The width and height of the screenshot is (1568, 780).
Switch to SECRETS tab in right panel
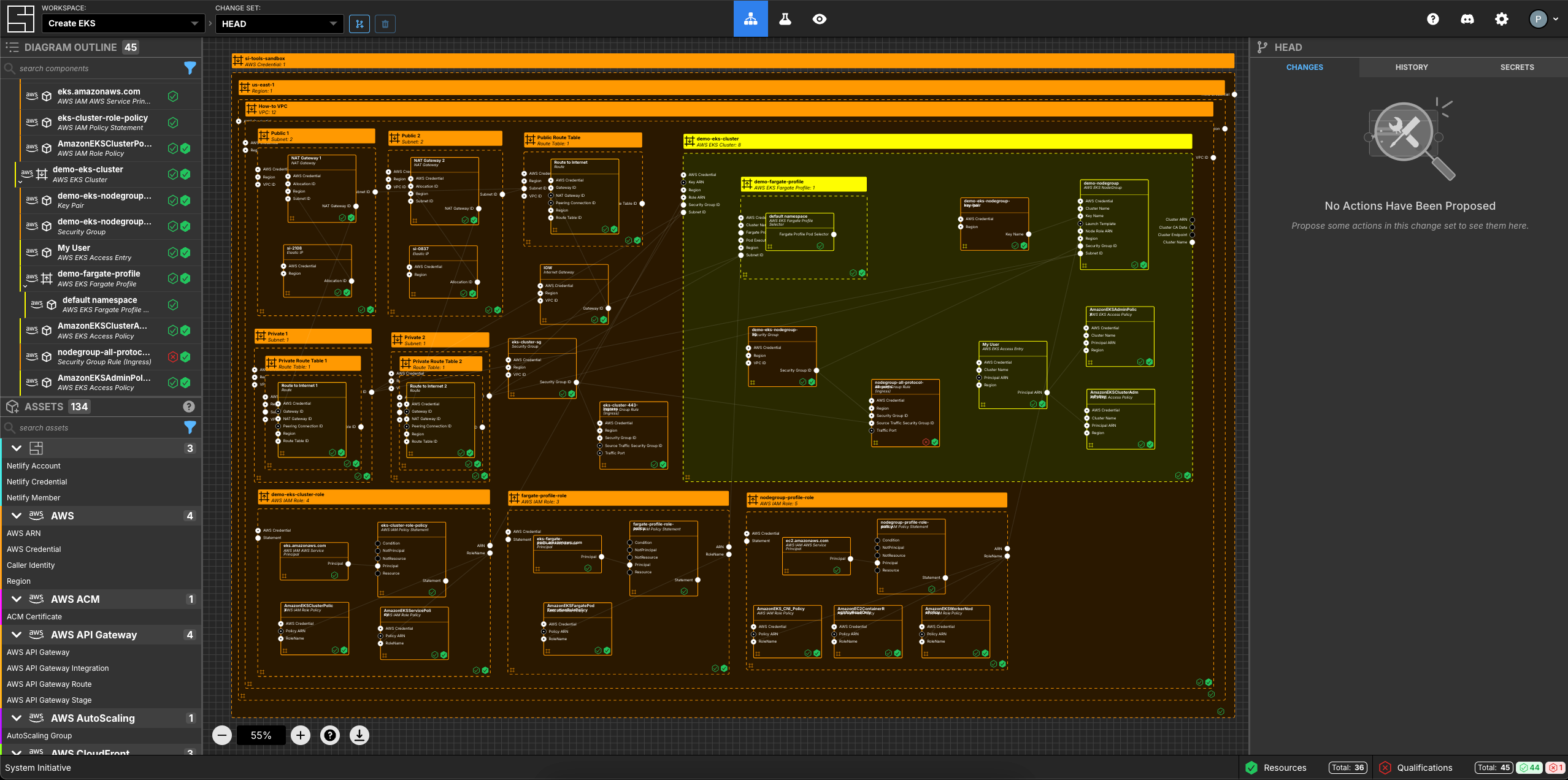(1516, 67)
